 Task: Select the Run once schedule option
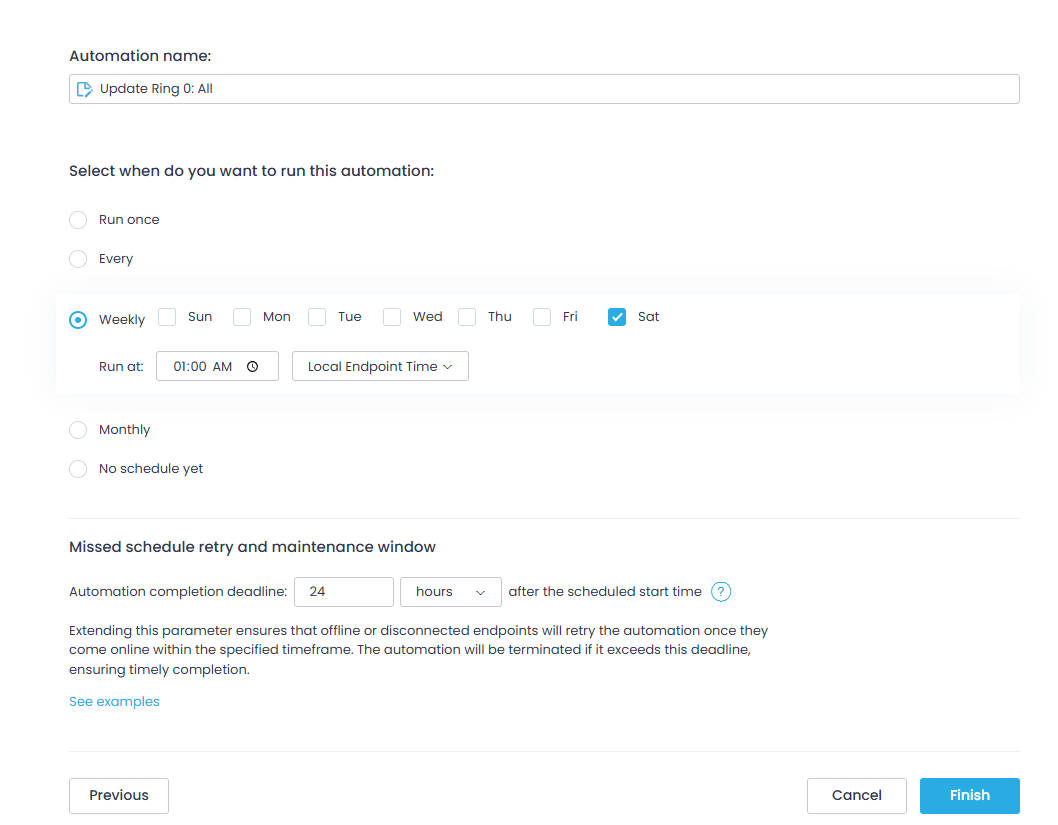[x=78, y=220]
